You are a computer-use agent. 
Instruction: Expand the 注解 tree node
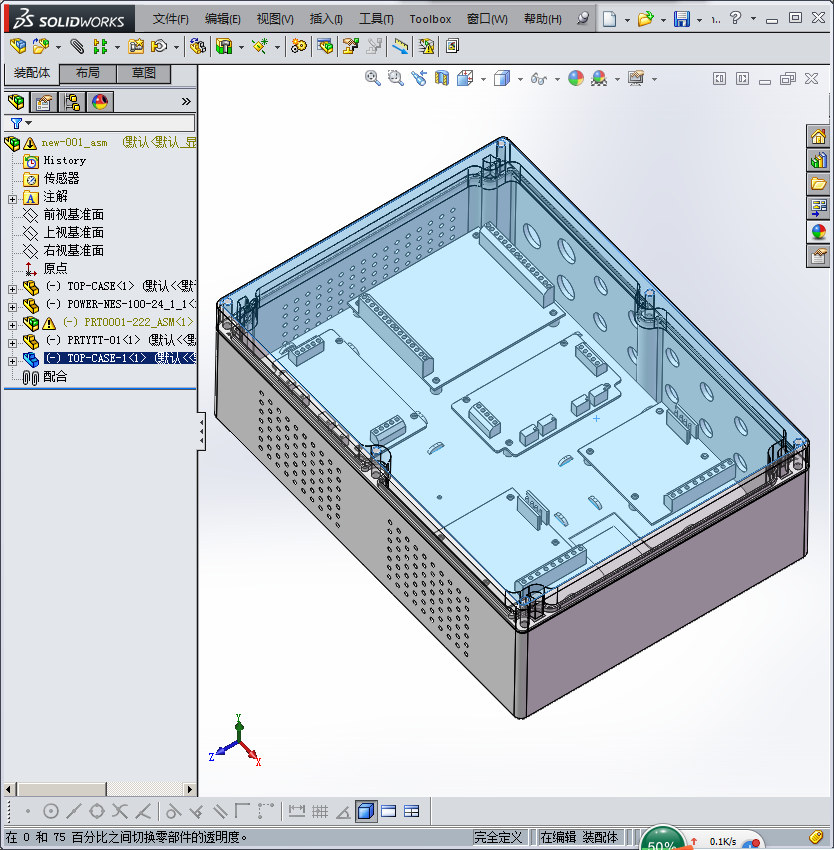point(12,199)
